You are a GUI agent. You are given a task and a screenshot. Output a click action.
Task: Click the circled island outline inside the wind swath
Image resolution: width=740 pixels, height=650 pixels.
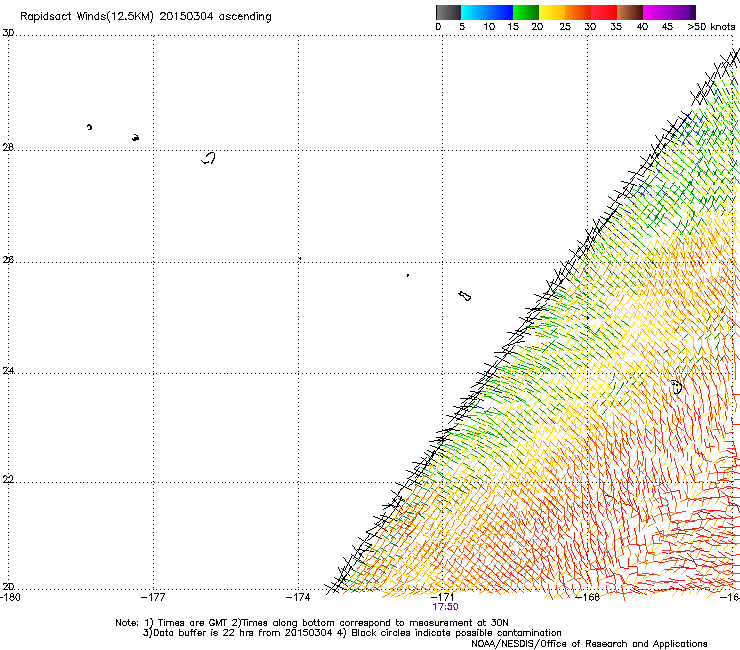[677, 387]
